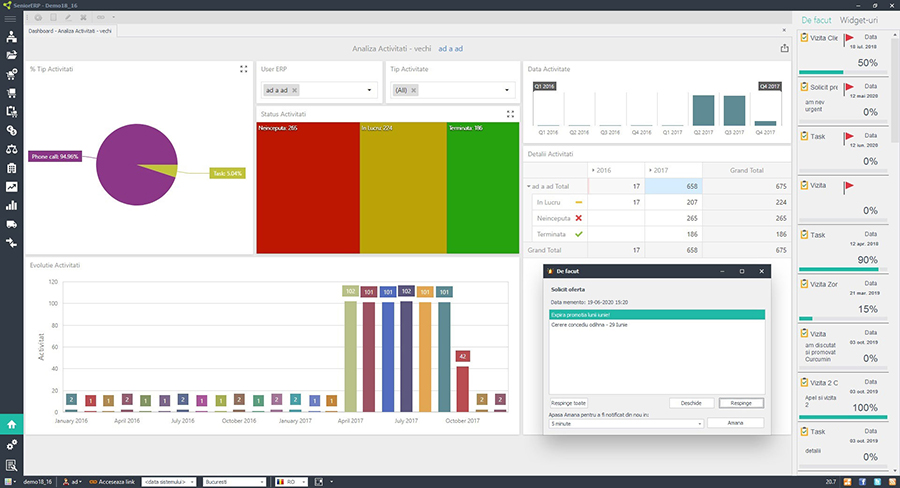The image size is (900, 488).
Task: Click the red flag on Solicit pre task
Action: (849, 87)
